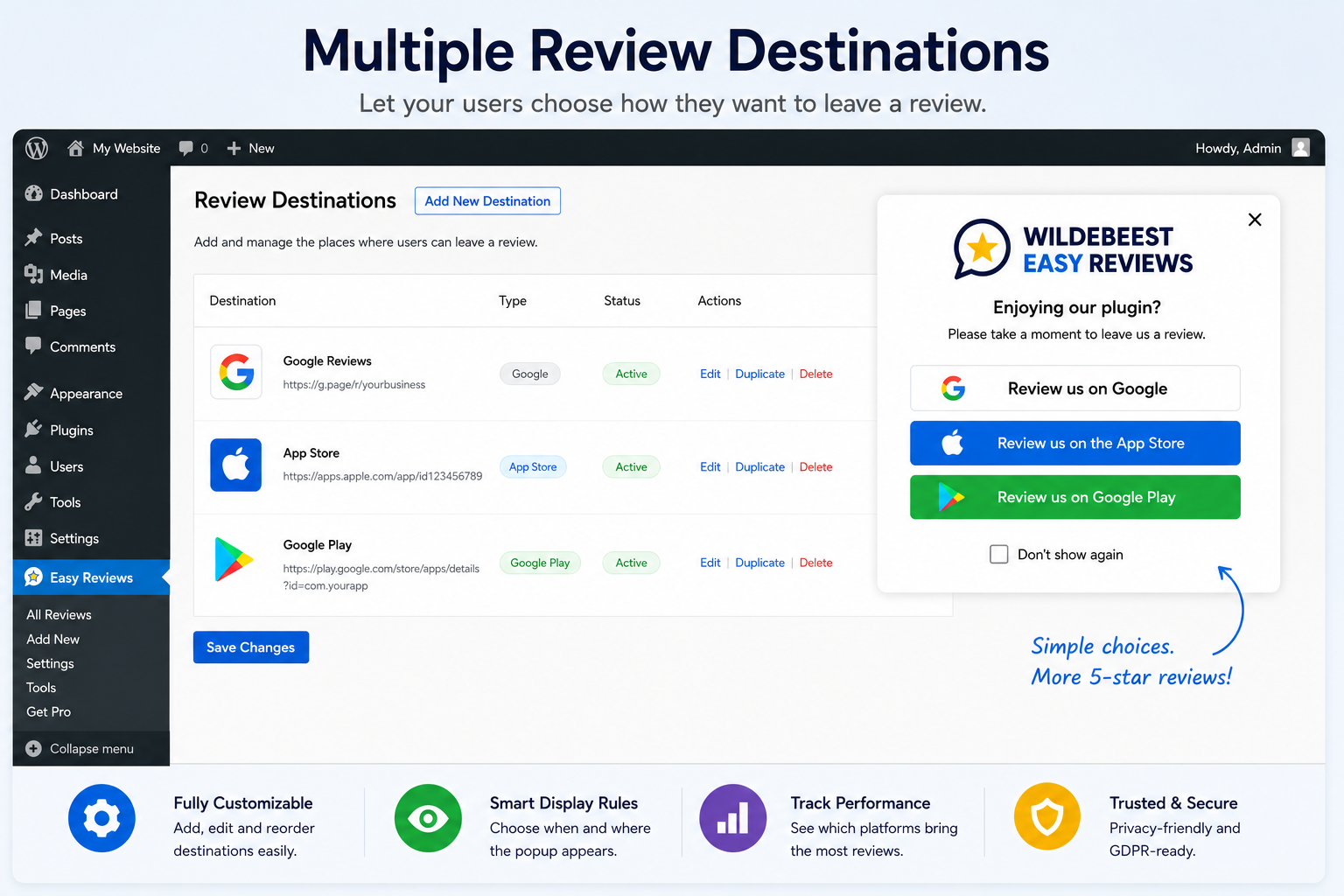The image size is (1344, 896).
Task: Click the Appearance paintbrush icon
Action: 34,392
